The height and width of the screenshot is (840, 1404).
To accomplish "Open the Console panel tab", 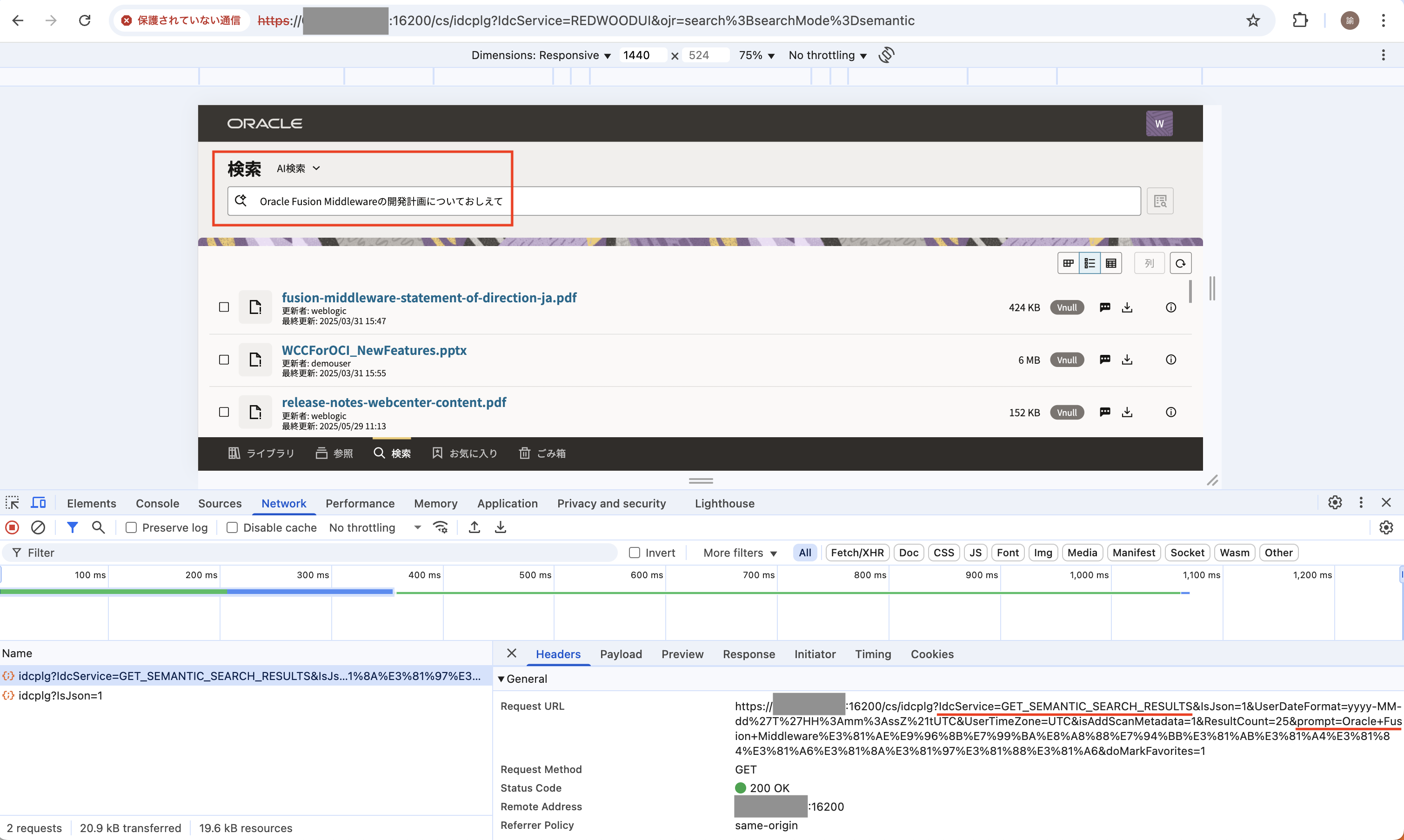I will coord(157,503).
